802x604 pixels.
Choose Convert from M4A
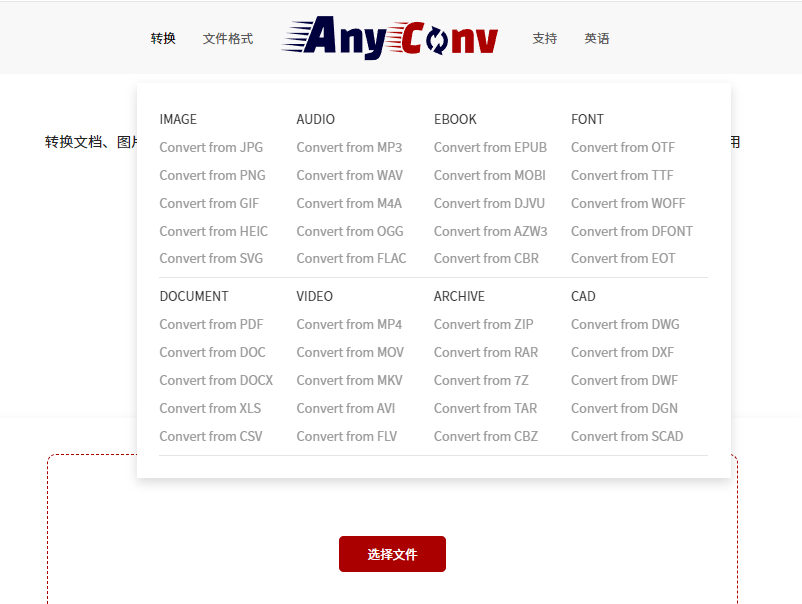[349, 204]
